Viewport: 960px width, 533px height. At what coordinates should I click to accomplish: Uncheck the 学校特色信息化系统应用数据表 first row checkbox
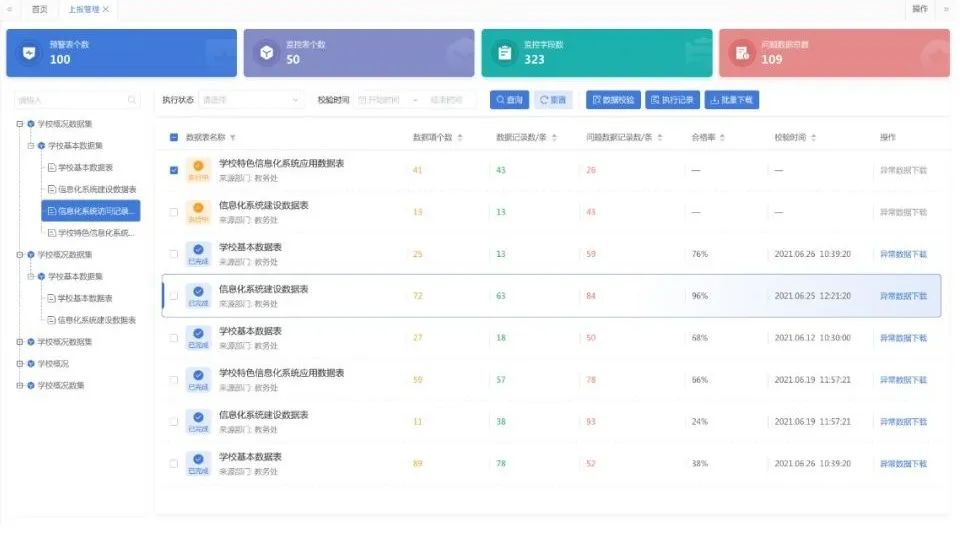point(174,170)
